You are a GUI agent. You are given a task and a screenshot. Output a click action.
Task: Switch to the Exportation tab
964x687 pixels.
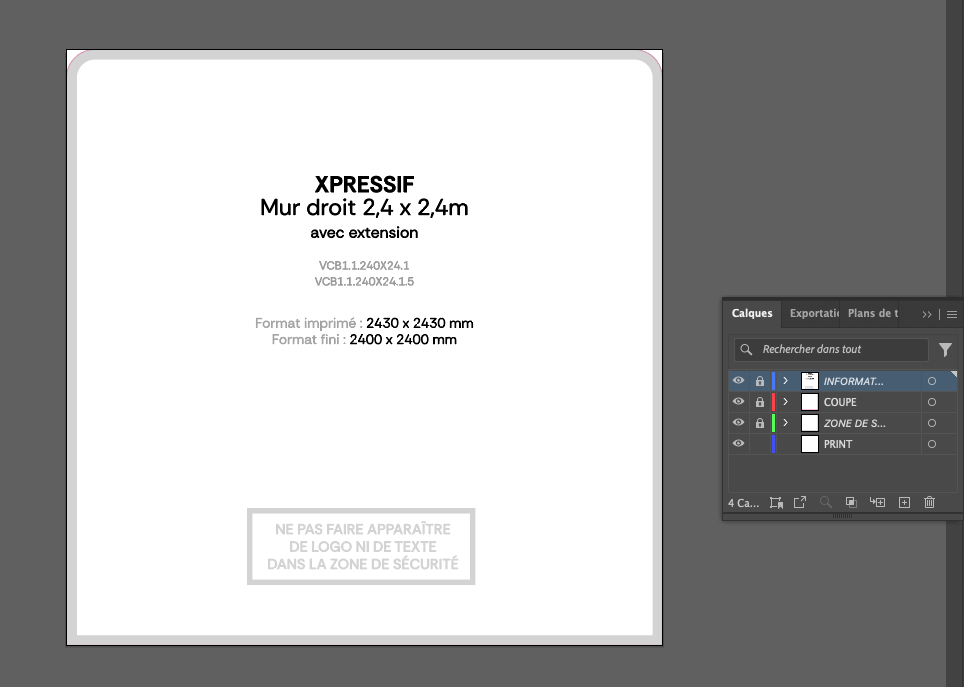click(813, 313)
